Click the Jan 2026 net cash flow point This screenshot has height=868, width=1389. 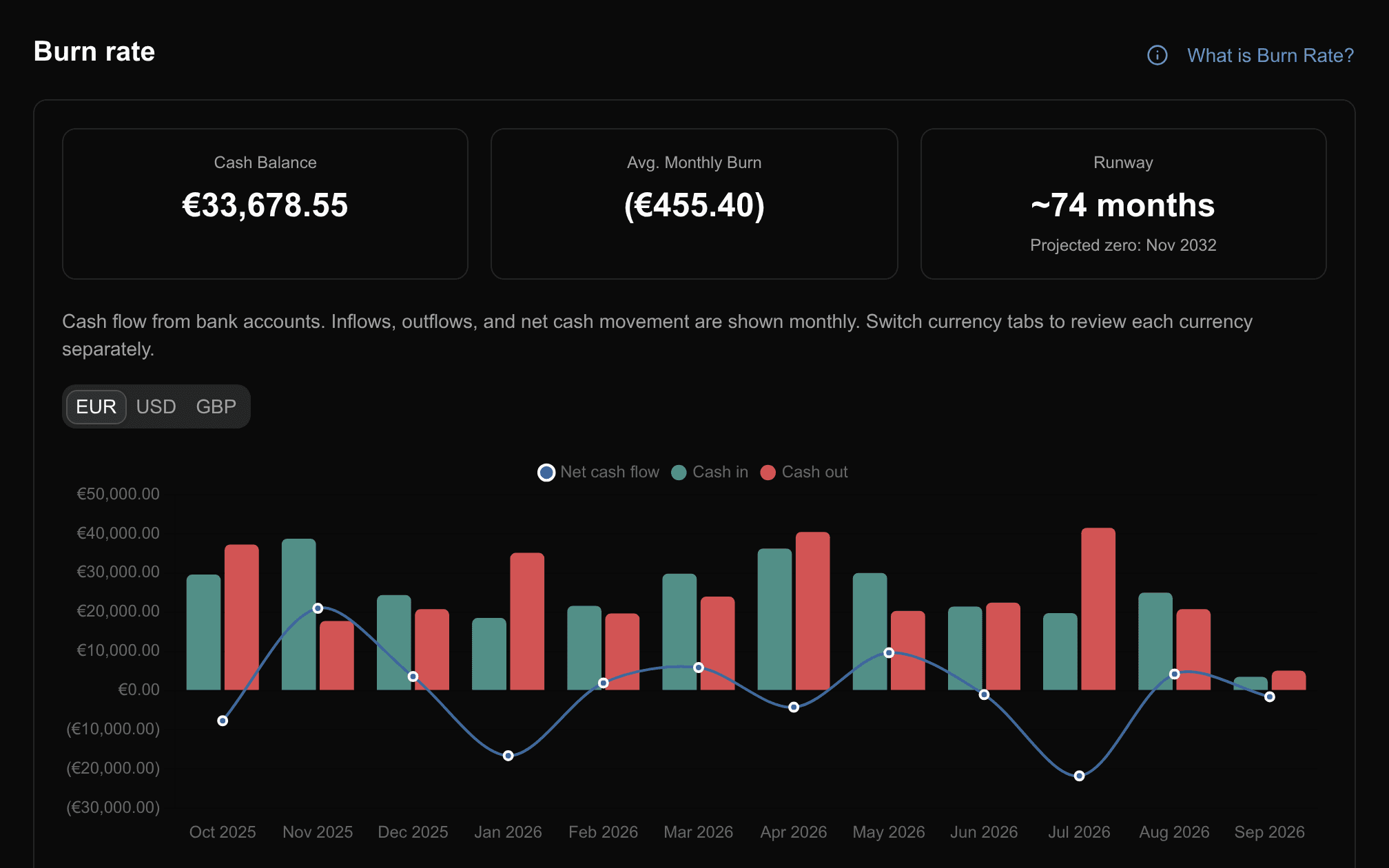point(508,756)
